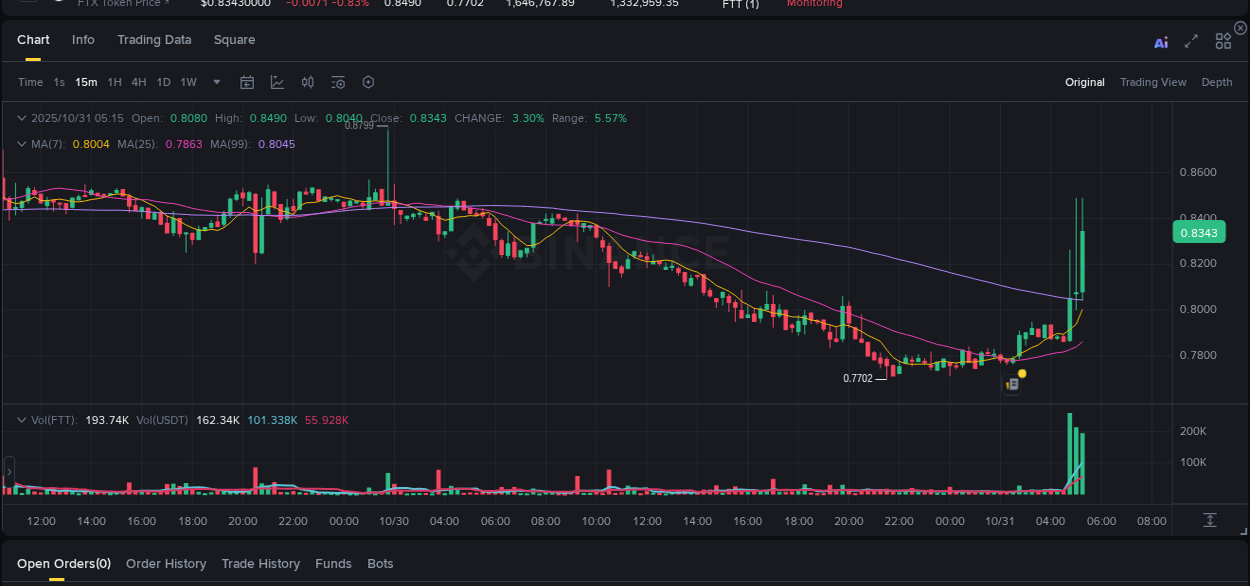Switch chart to Trading View mode

[1153, 82]
